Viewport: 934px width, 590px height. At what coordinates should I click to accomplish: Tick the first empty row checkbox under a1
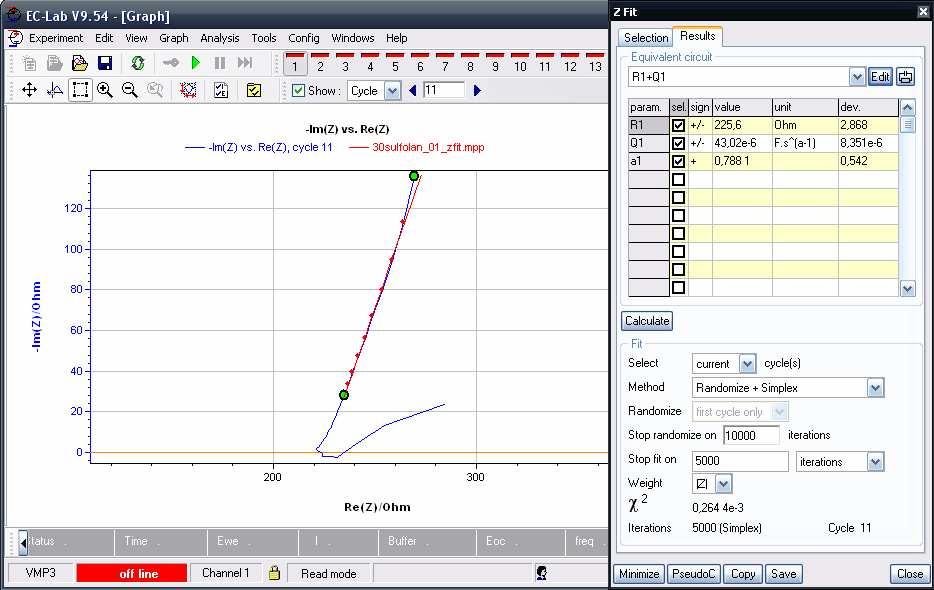[x=678, y=179]
